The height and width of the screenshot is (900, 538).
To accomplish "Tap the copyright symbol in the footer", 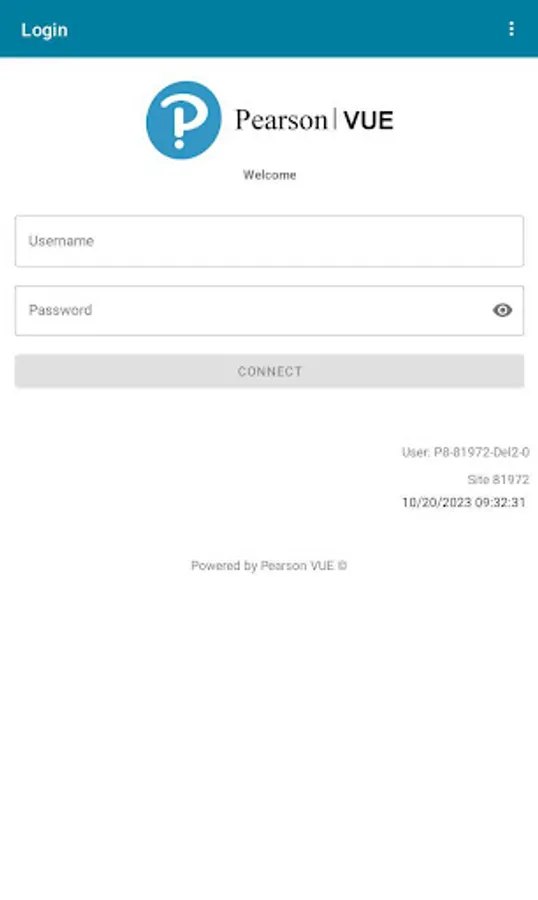I will (x=342, y=566).
